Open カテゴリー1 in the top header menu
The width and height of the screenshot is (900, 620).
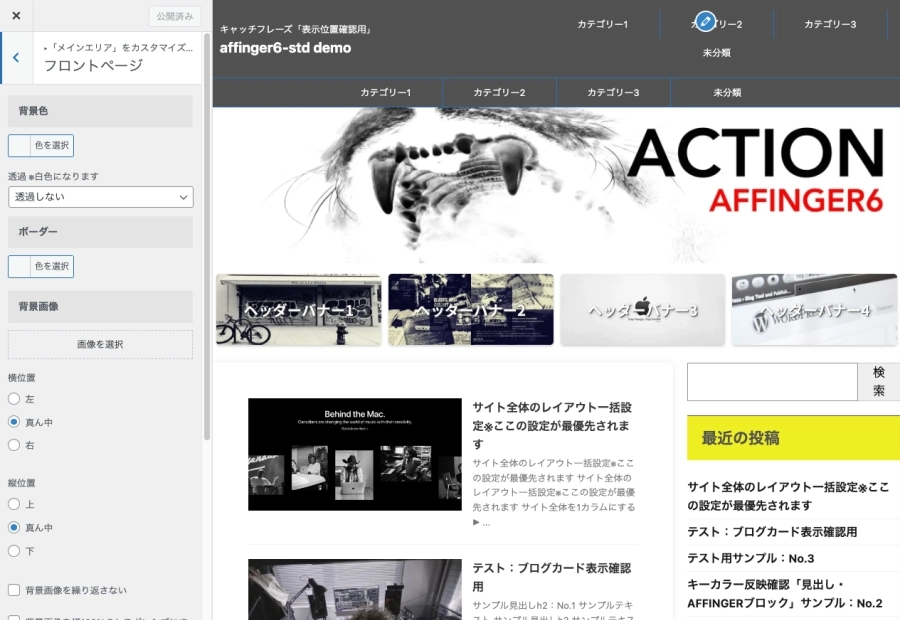[x=602, y=24]
